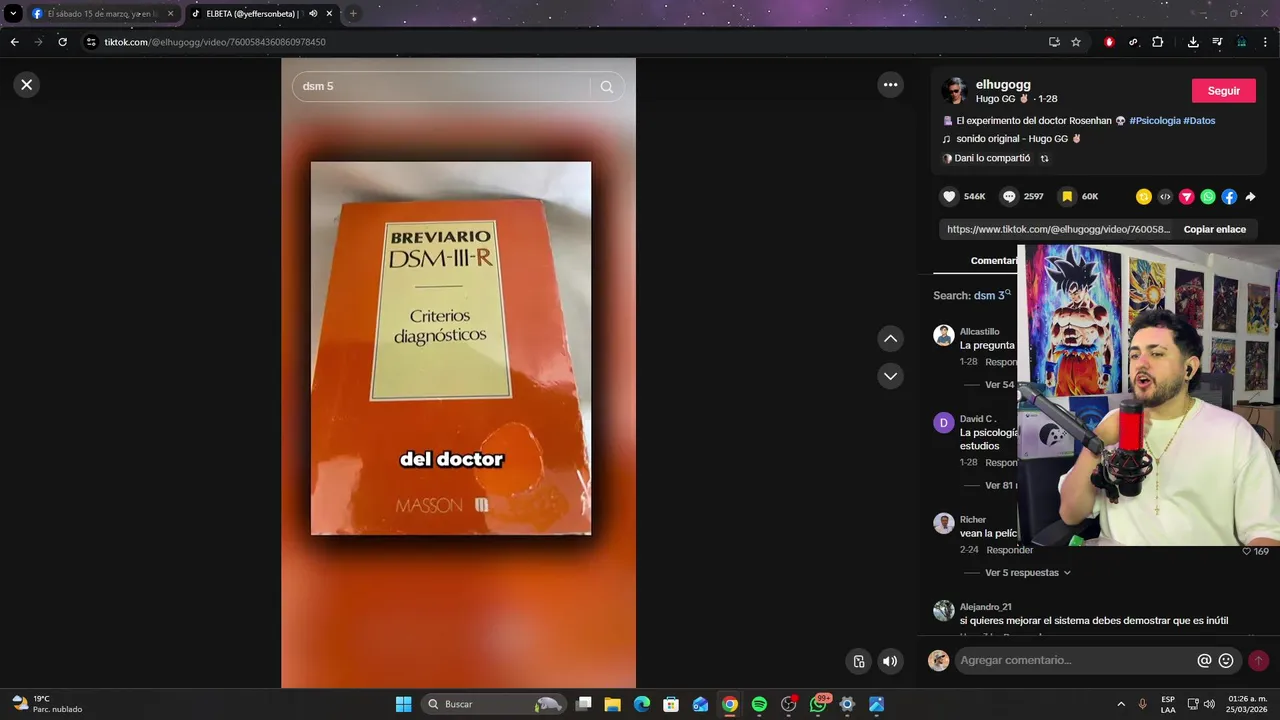Open the Windows Start menu
This screenshot has width=1280, height=720.
403,704
